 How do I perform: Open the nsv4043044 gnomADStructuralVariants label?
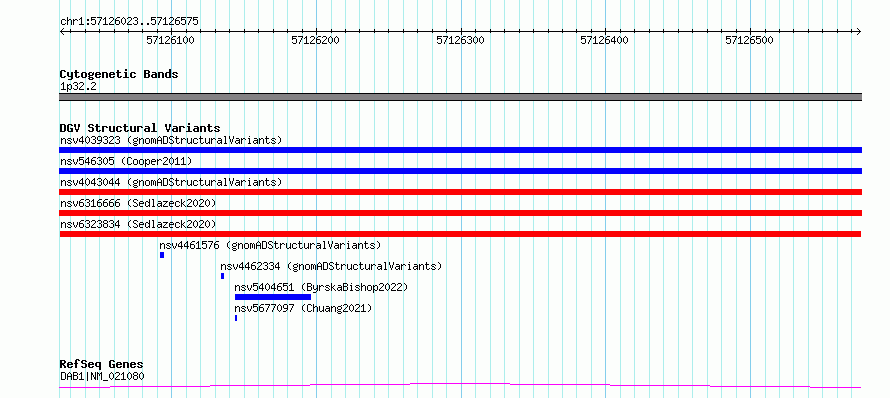point(171,182)
